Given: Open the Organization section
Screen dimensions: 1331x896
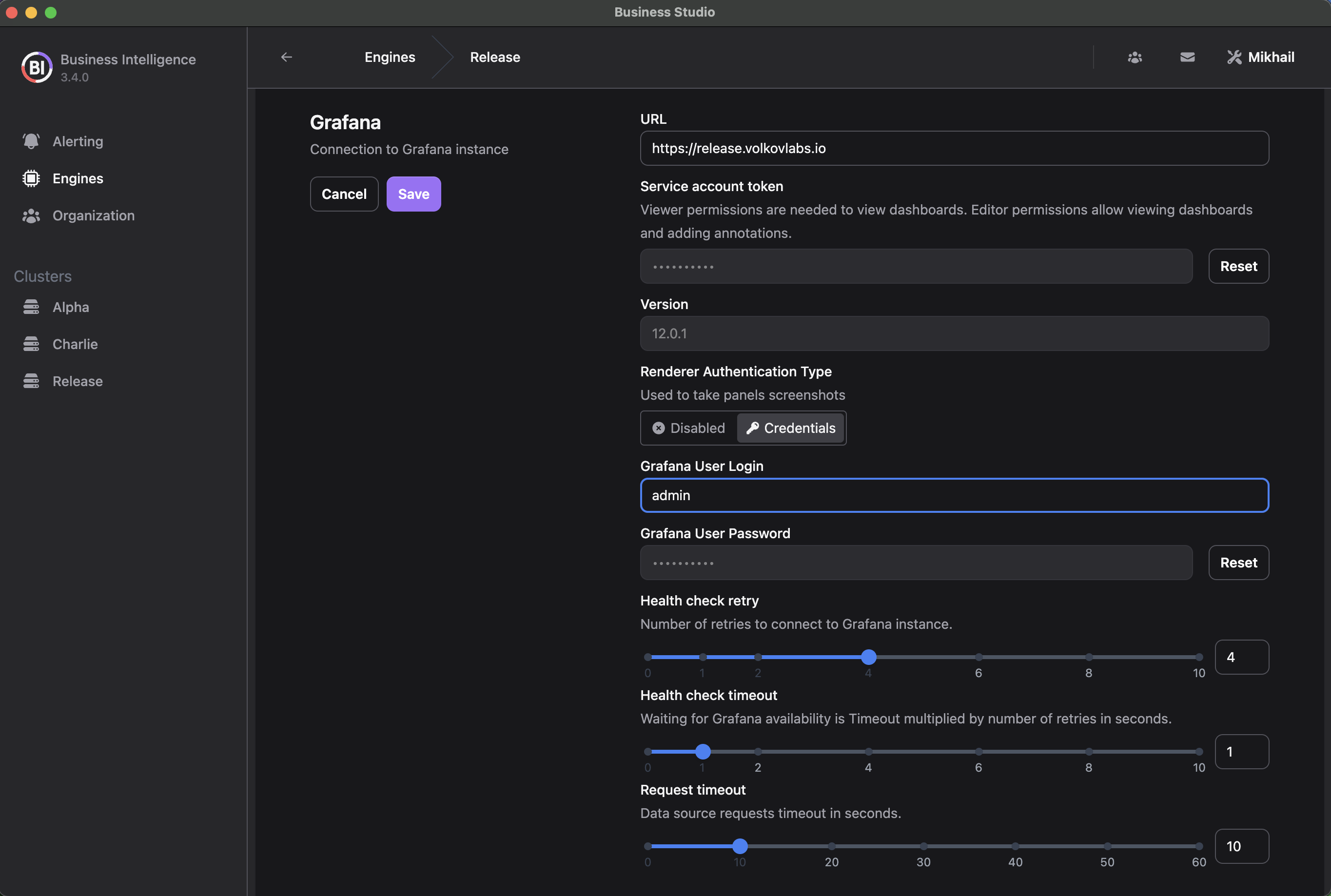Looking at the screenshot, I should (94, 215).
